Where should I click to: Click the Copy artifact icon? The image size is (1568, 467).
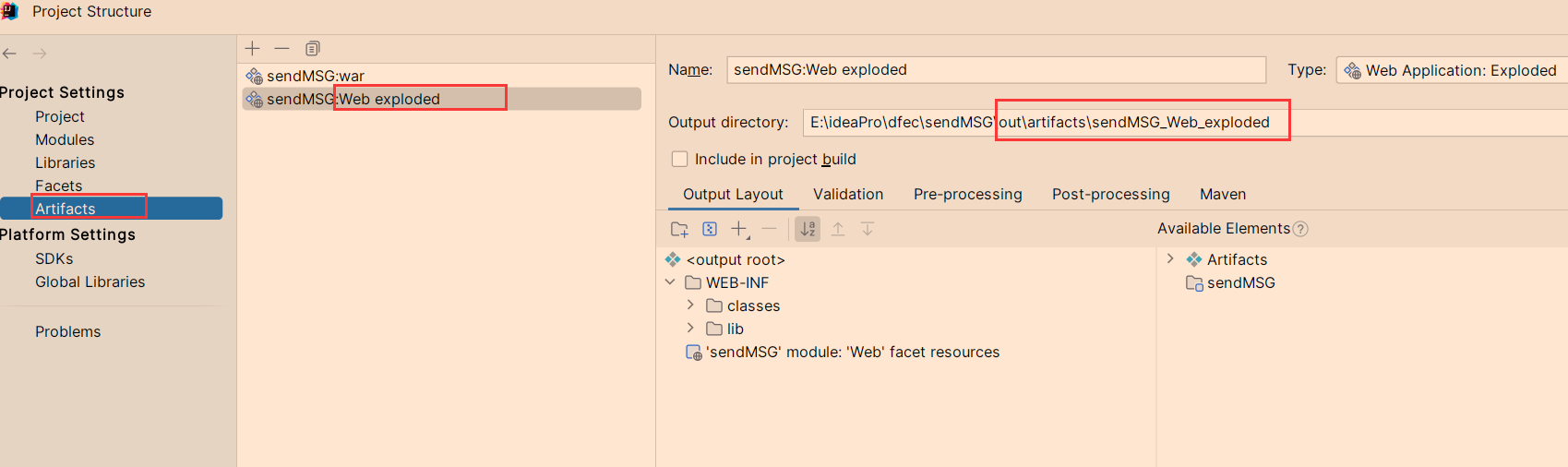(x=313, y=48)
